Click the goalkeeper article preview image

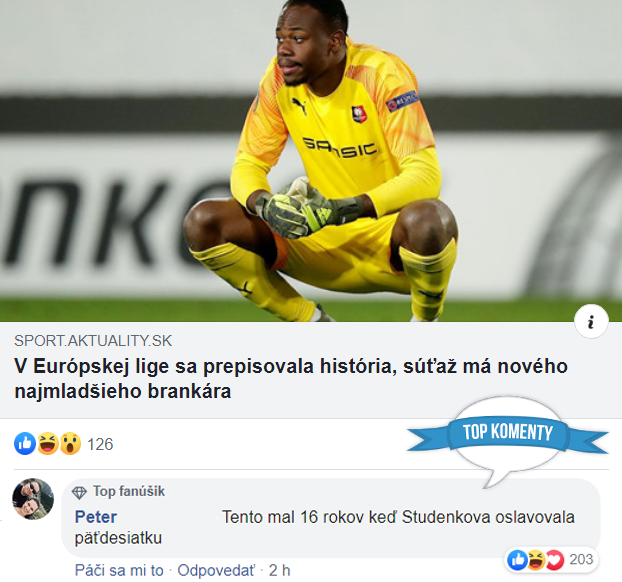coord(311,161)
